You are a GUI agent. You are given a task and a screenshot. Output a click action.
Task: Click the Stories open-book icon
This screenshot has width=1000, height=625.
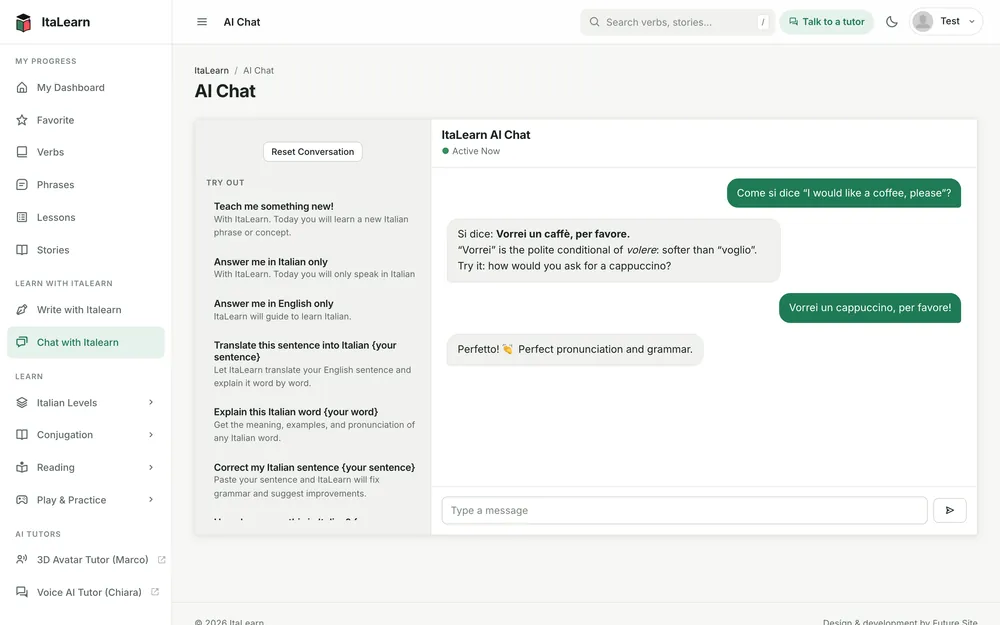(22, 249)
